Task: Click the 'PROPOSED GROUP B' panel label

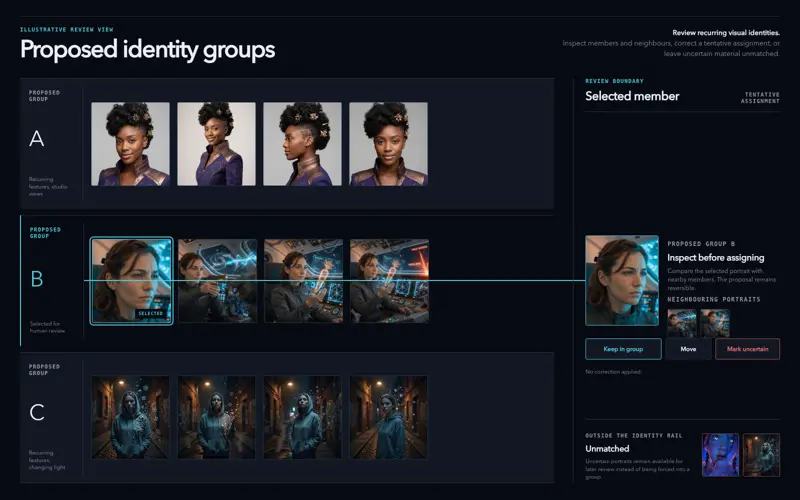Action: [x=702, y=244]
